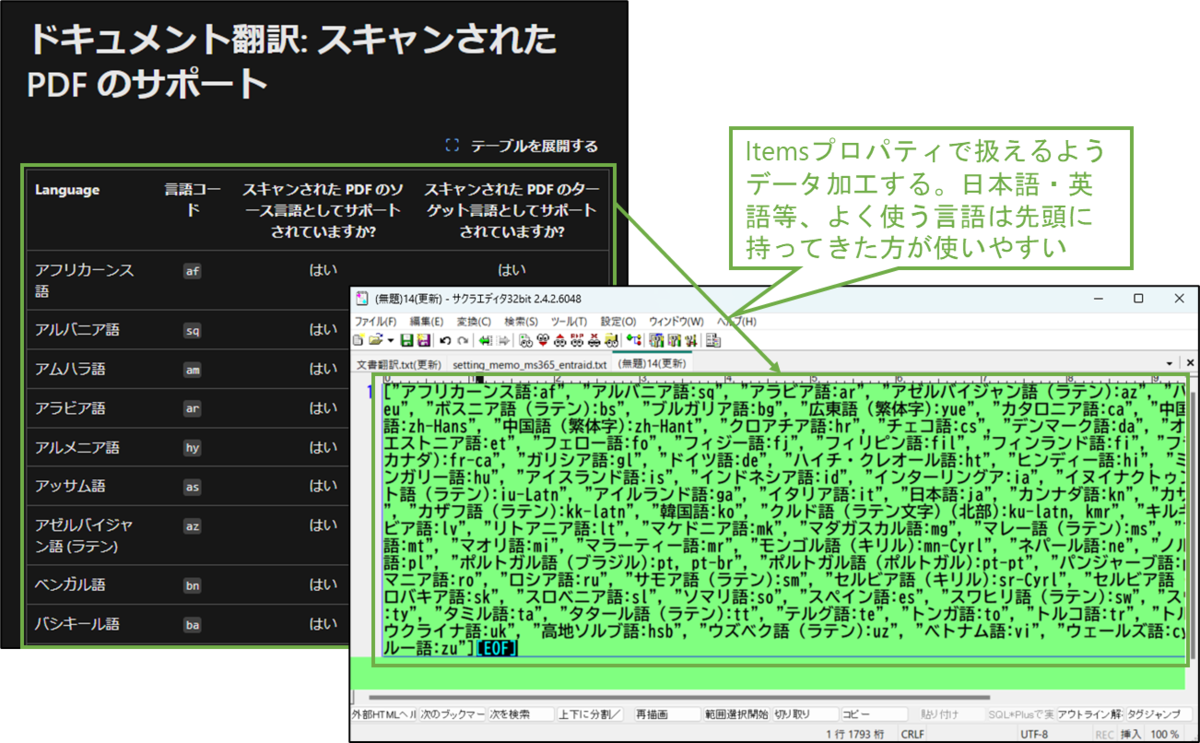Click the 次のブックマーク function key button
The height and width of the screenshot is (743, 1200).
[452, 714]
